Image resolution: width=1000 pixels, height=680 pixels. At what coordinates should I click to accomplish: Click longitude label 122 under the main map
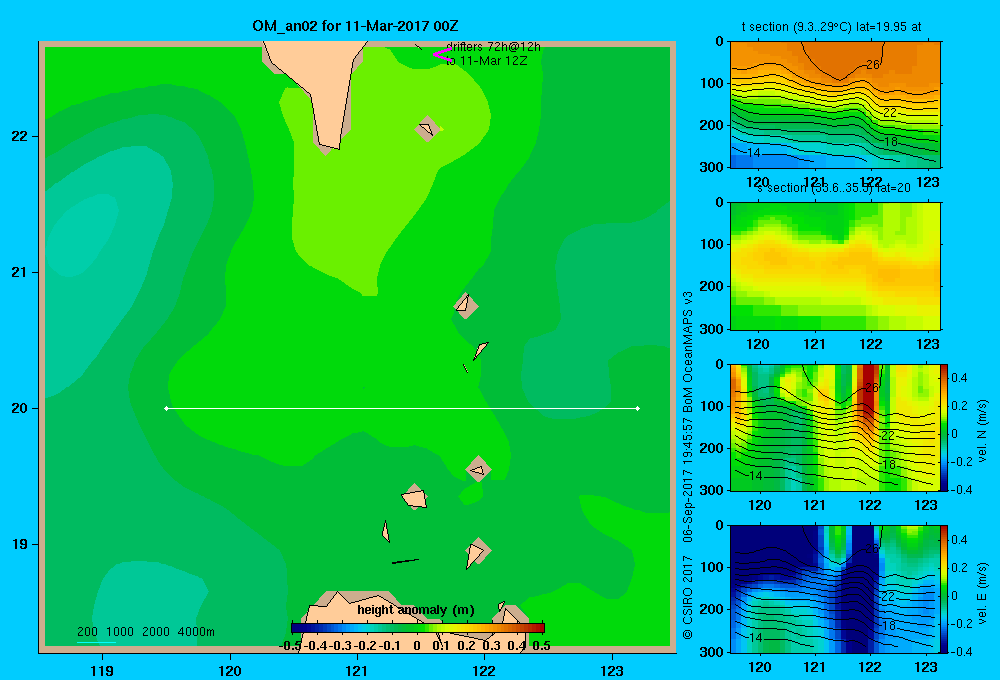coord(485,670)
